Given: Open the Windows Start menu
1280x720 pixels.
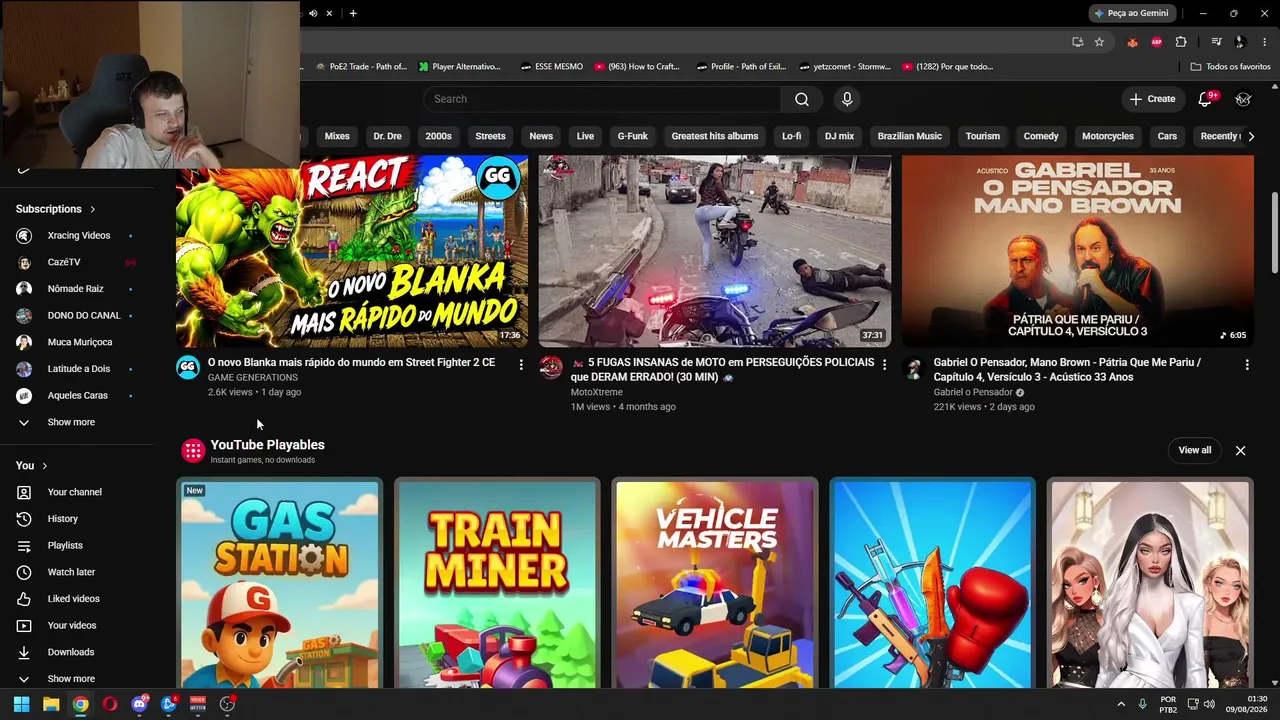Looking at the screenshot, I should pyautogui.click(x=21, y=704).
